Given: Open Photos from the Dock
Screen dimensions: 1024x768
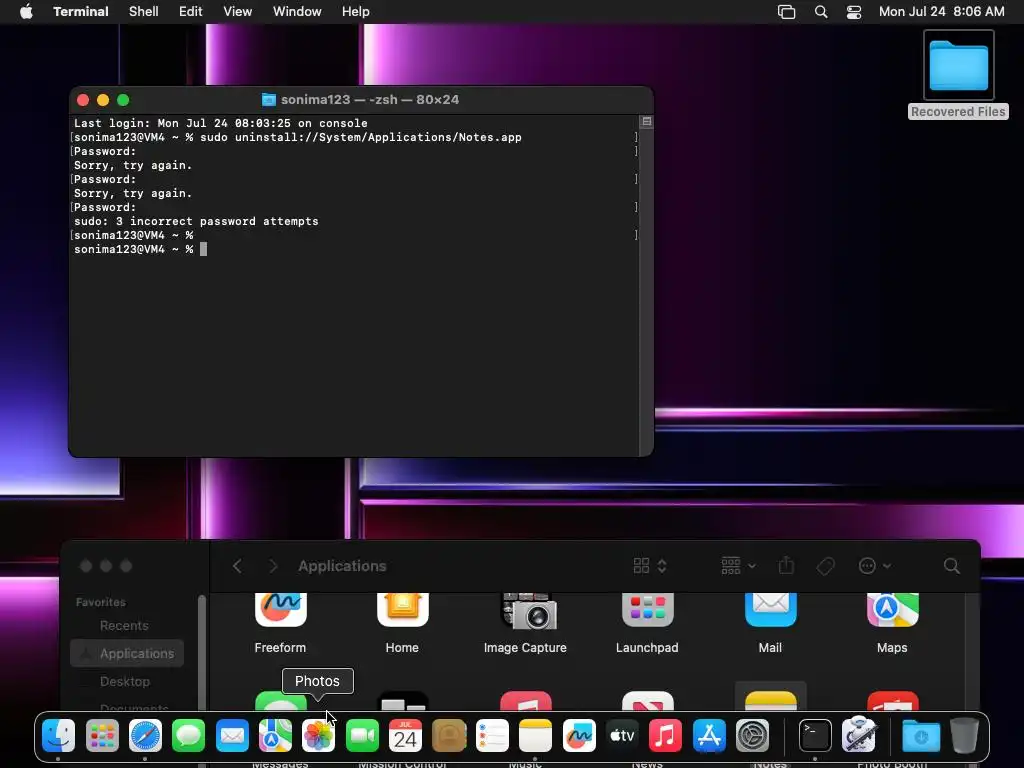Looking at the screenshot, I should [x=318, y=735].
